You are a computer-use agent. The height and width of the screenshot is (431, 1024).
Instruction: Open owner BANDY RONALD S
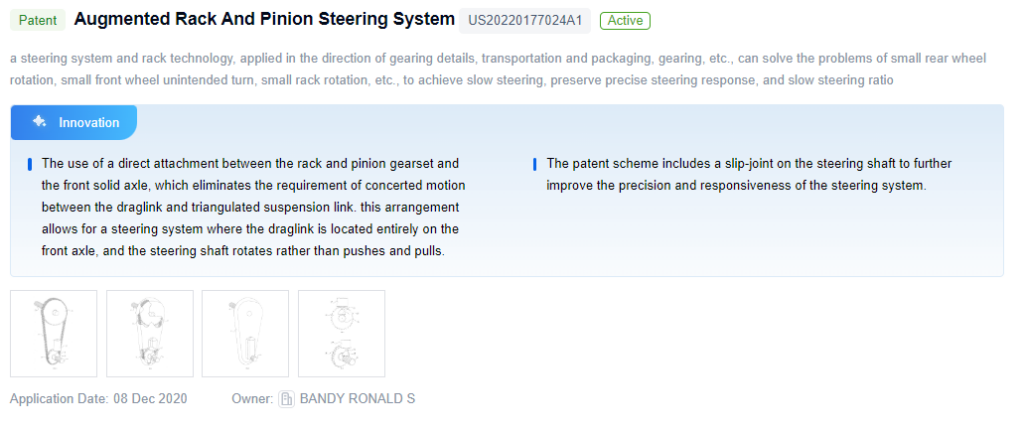(x=357, y=399)
